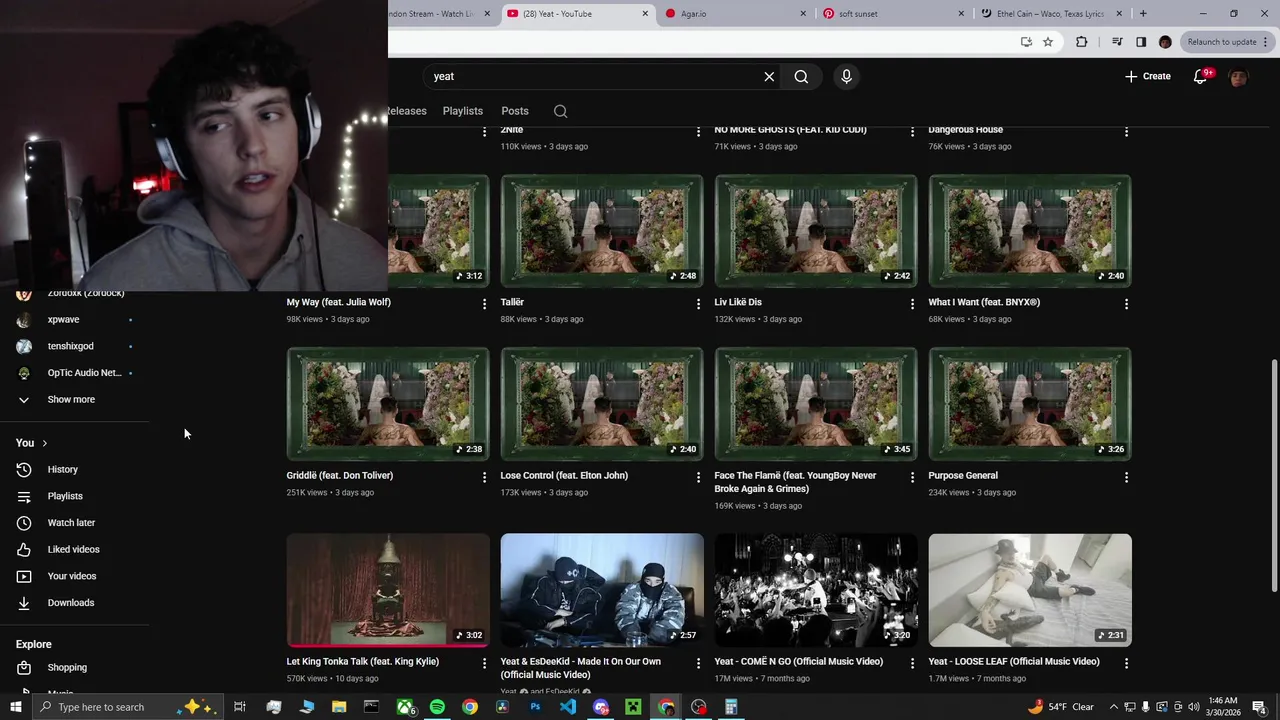Image resolution: width=1280 pixels, height=720 pixels.
Task: Open options menu for 'What I Want (feat. BNYX®)'
Action: tap(1126, 304)
